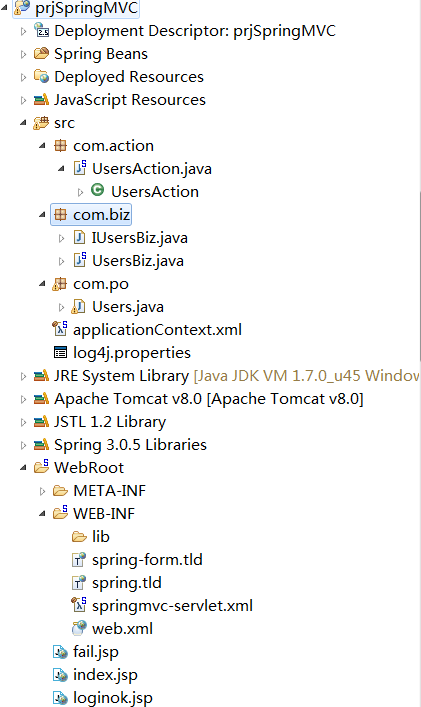Expand the JavaScript Resources node

click(23, 100)
